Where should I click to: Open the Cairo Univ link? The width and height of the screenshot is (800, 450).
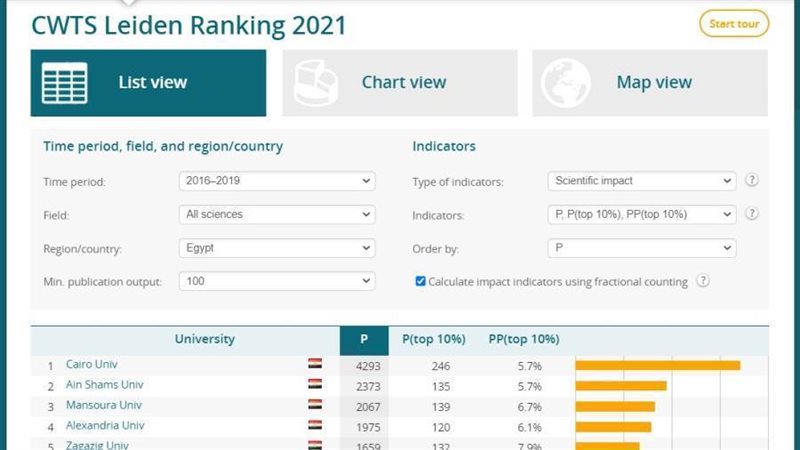(91, 365)
